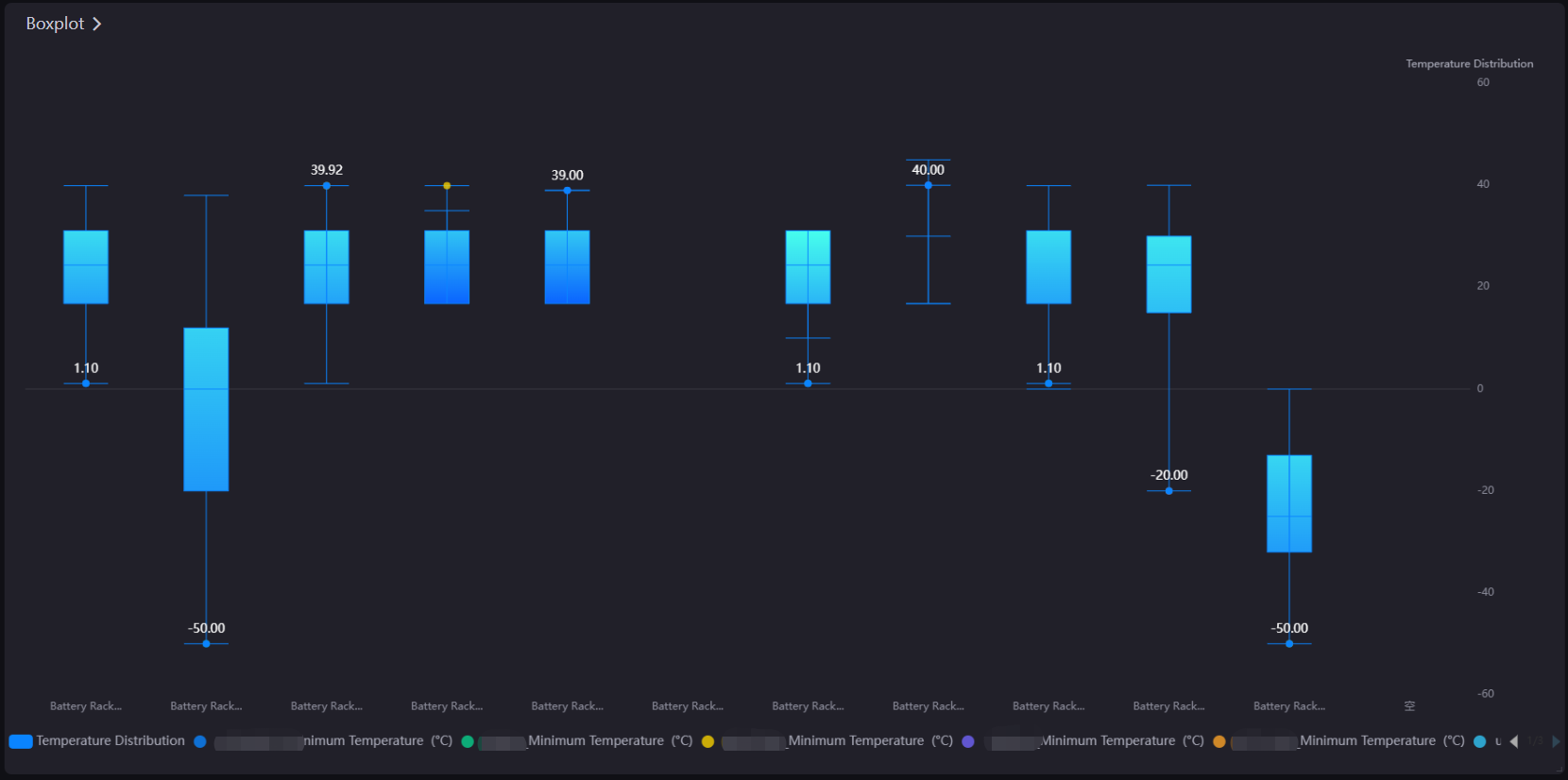Select the box that spans the zero line

click(206, 409)
